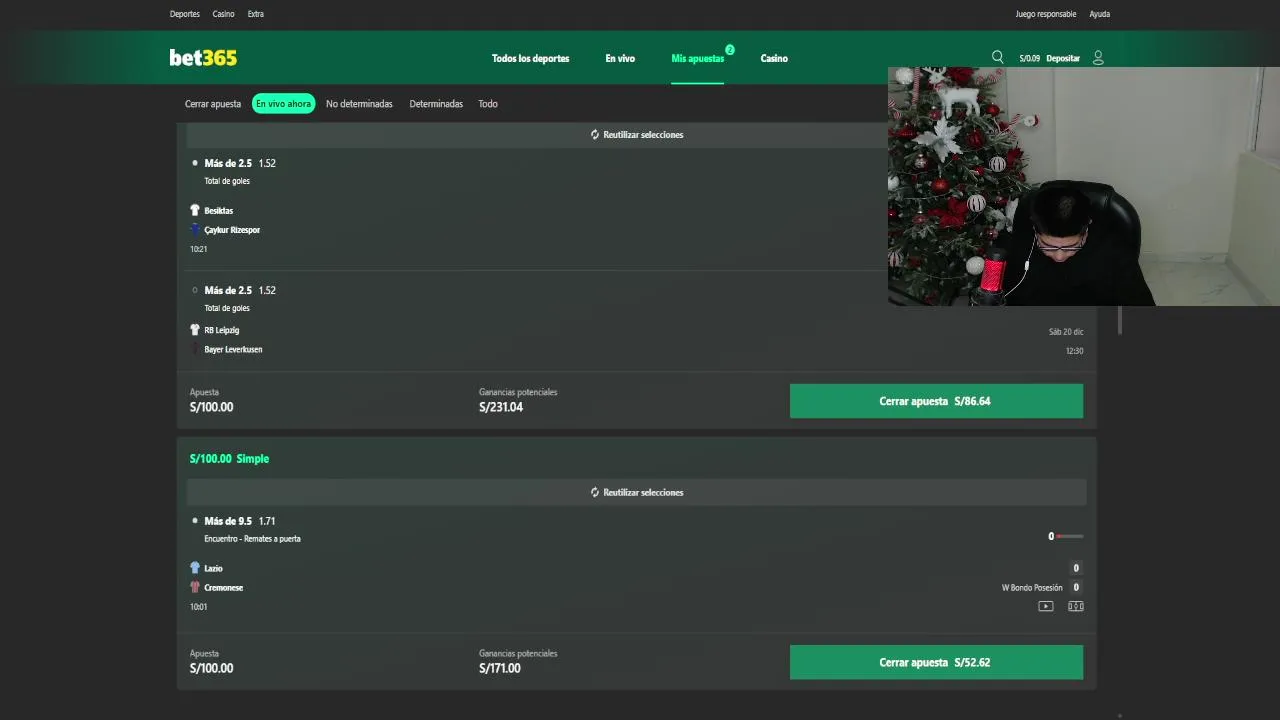The height and width of the screenshot is (720, 1280).
Task: Click the Ganancias potenciales S/171.00 value
Action: pyautogui.click(x=500, y=668)
